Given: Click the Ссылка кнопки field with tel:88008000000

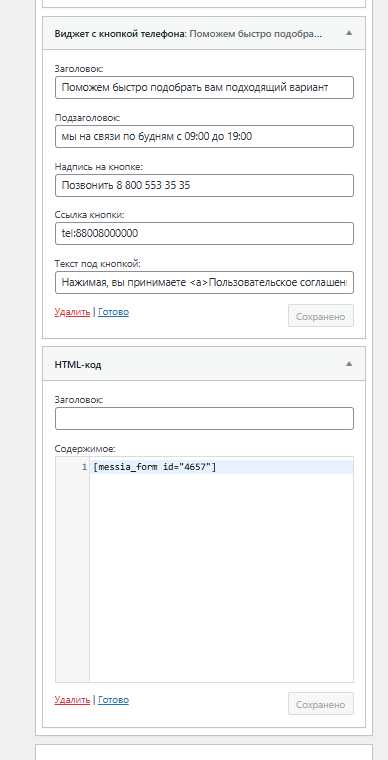Looking at the screenshot, I should (204, 234).
